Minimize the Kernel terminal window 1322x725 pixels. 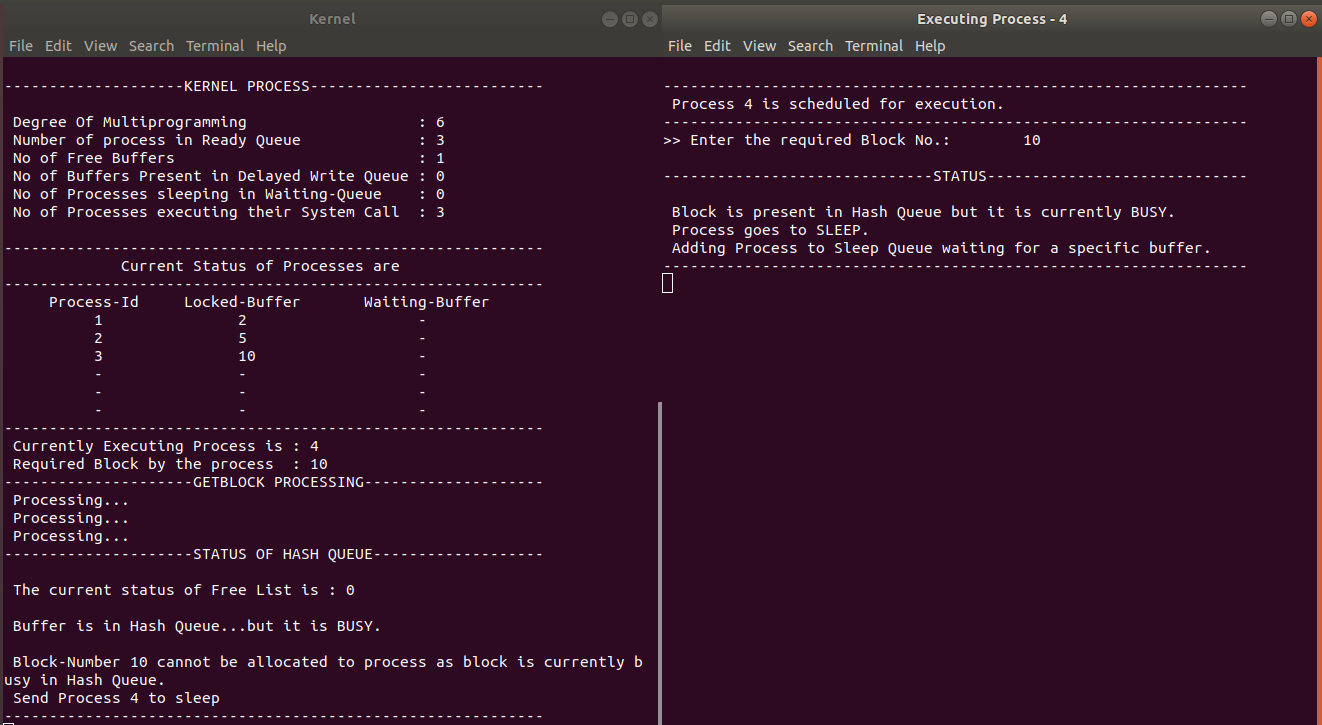[x=609, y=18]
